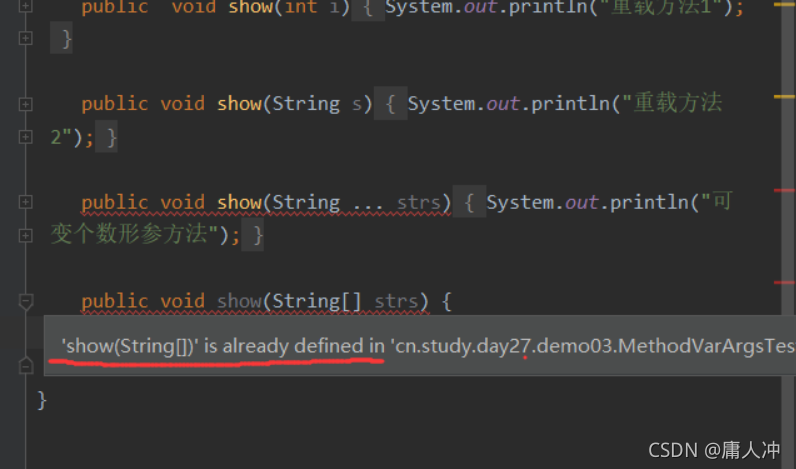Click the fold end marker beside the tooltip bottom
Image resolution: width=796 pixels, height=469 pixels.
tap(25, 366)
